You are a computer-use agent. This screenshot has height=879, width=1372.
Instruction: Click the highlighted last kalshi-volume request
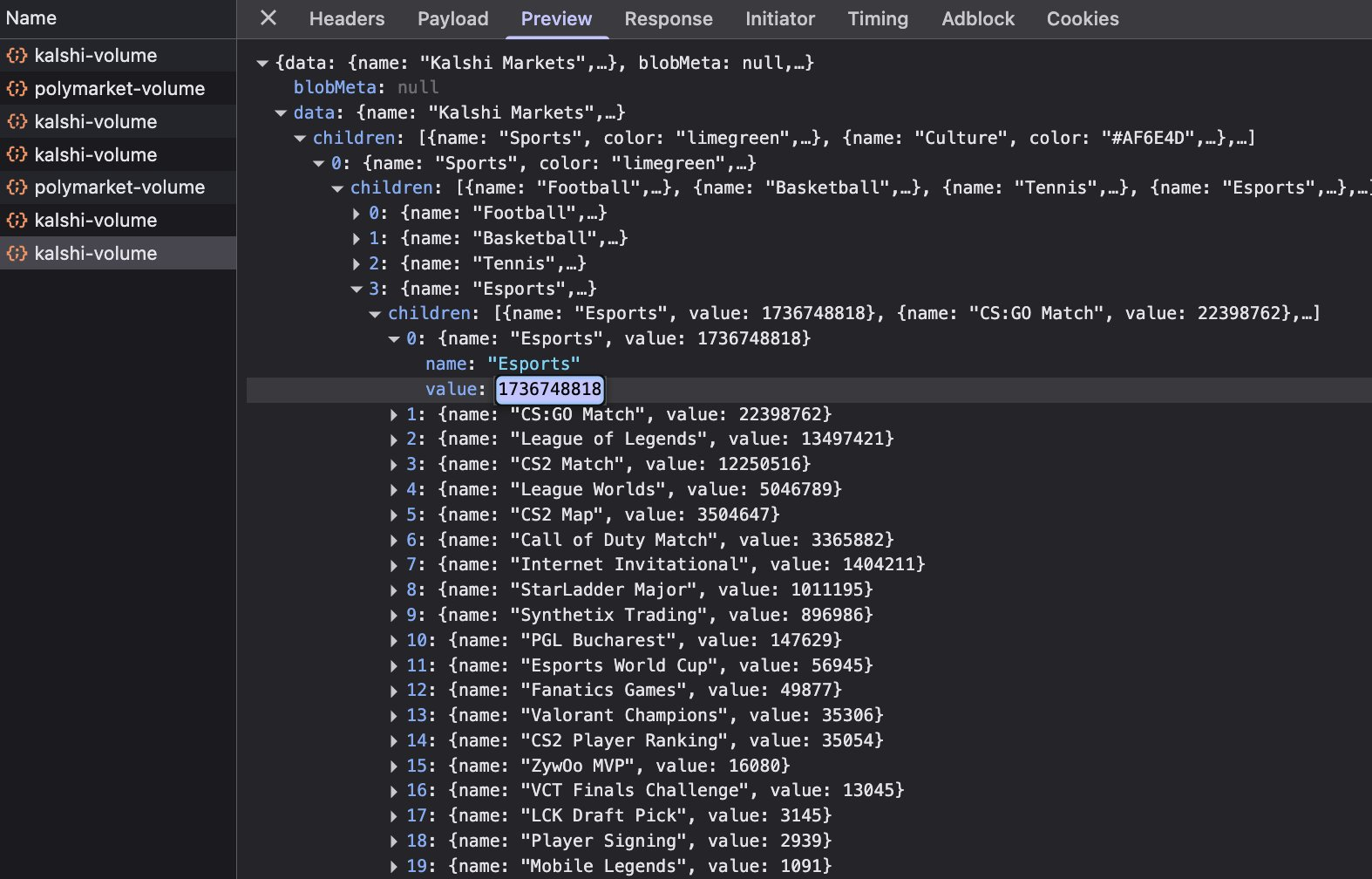click(x=96, y=254)
